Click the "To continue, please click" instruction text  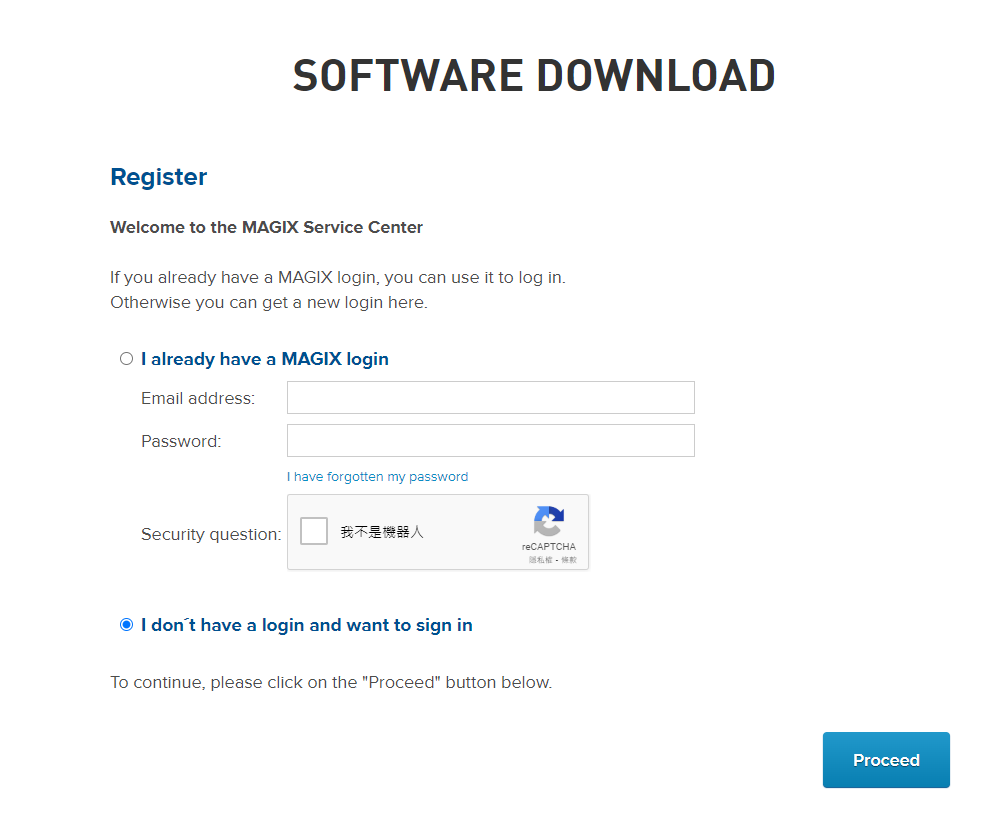click(331, 682)
